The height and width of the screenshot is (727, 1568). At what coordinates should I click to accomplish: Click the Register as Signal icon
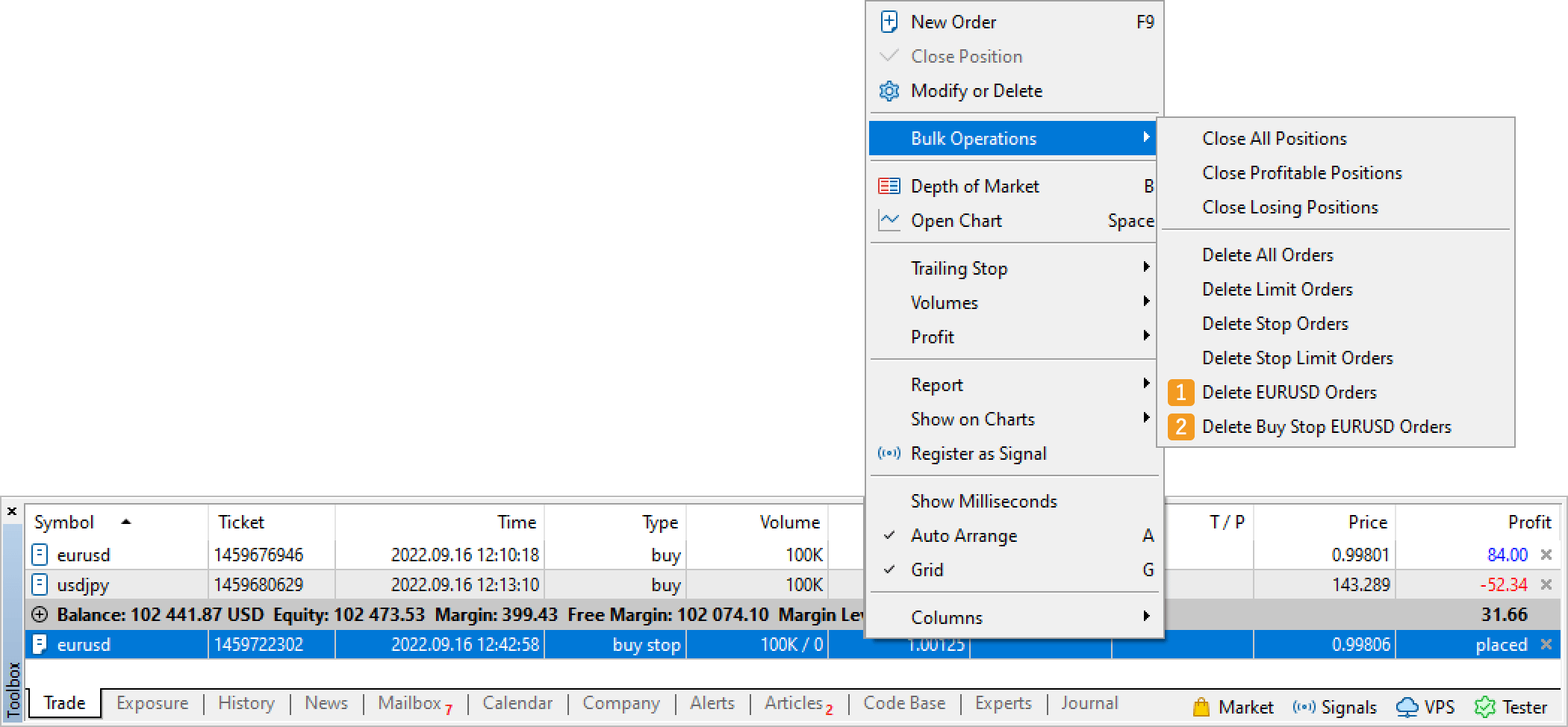point(889,454)
